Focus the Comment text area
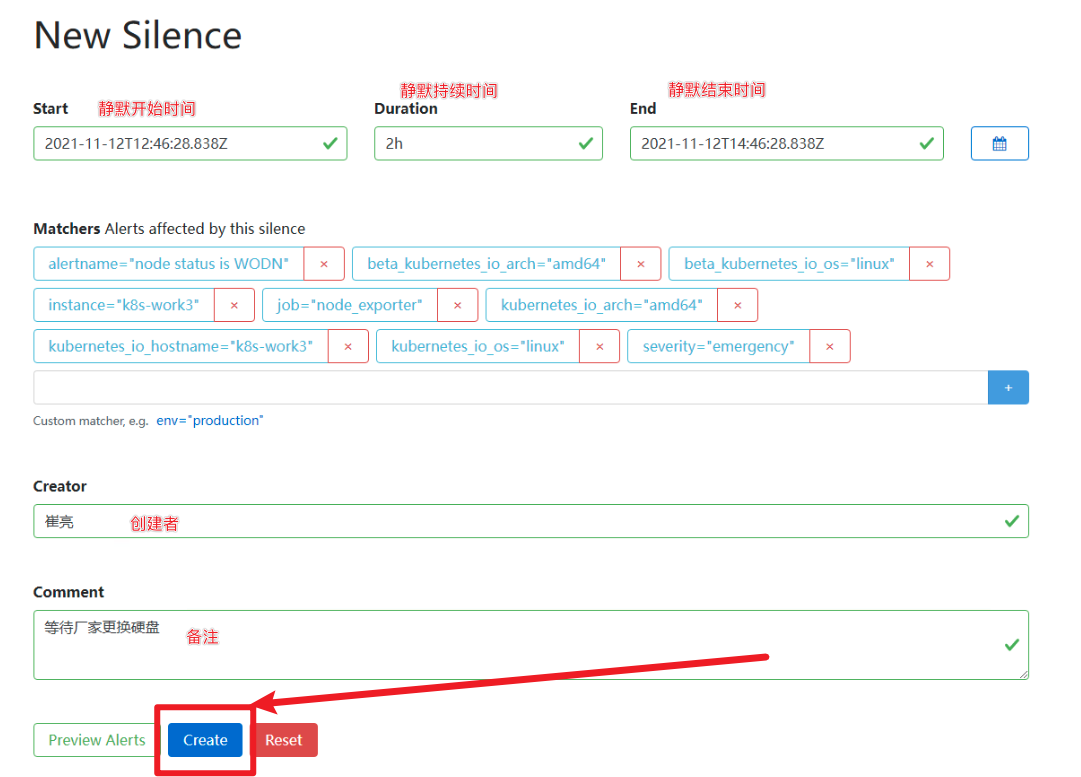 [x=531, y=645]
